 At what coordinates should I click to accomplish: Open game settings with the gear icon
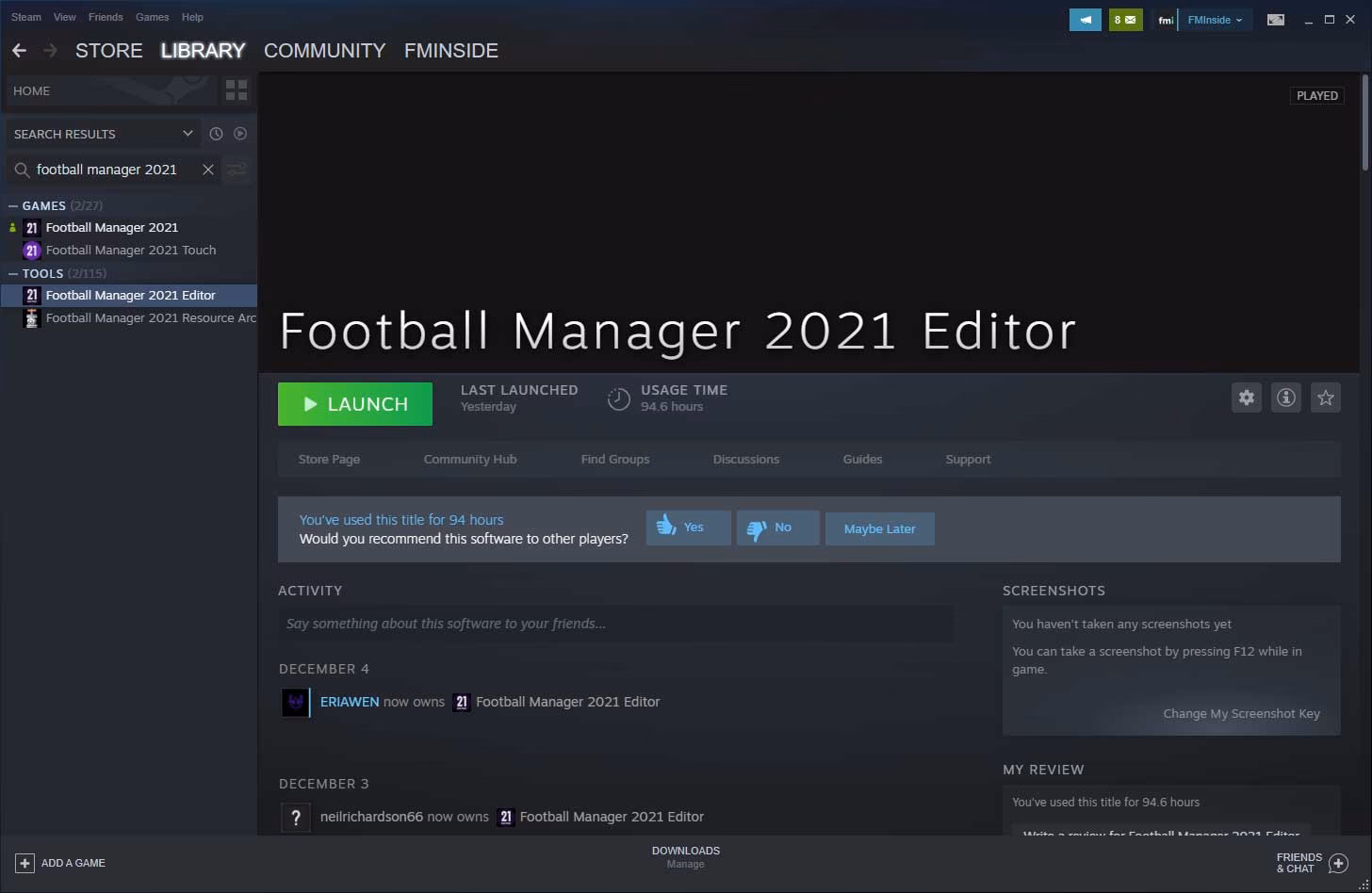[1246, 397]
